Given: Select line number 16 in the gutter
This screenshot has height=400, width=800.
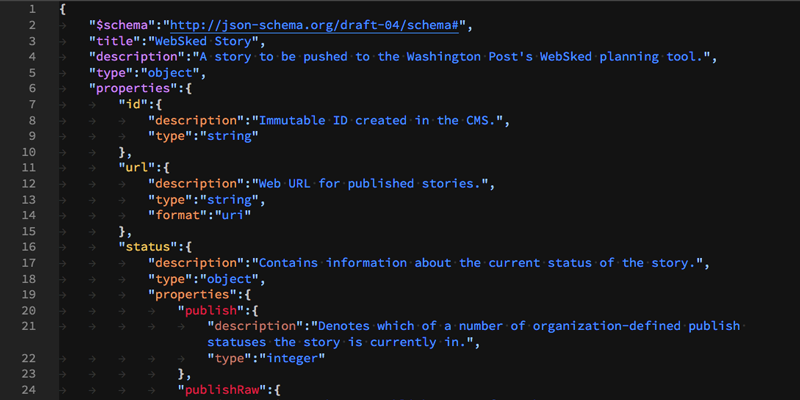Looking at the screenshot, I should click(29, 246).
